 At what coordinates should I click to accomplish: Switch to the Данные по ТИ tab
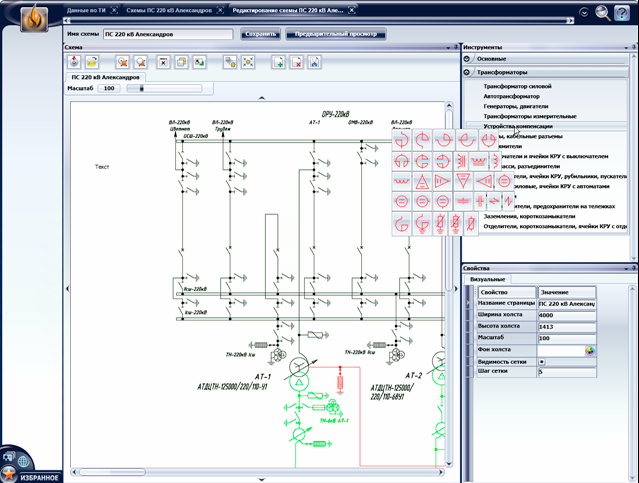click(x=84, y=8)
